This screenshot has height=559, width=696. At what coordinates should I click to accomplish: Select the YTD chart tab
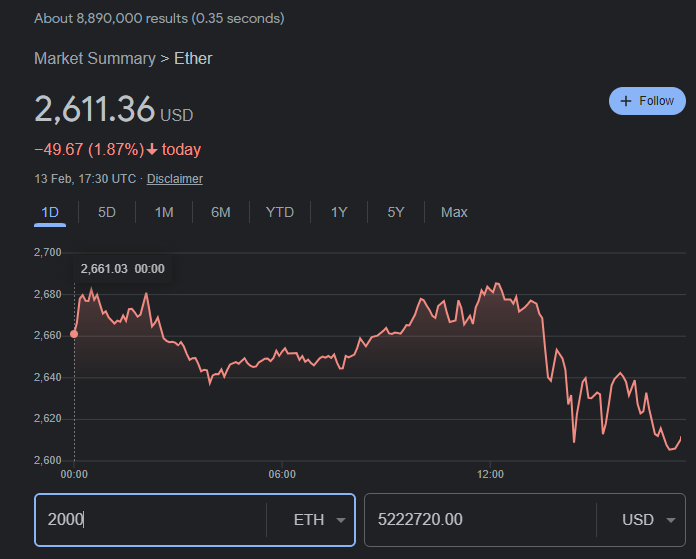click(x=280, y=212)
